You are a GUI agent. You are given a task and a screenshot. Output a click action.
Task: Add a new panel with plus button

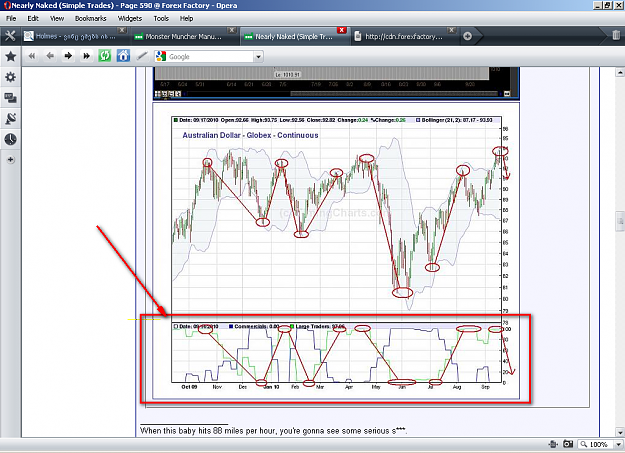10,160
